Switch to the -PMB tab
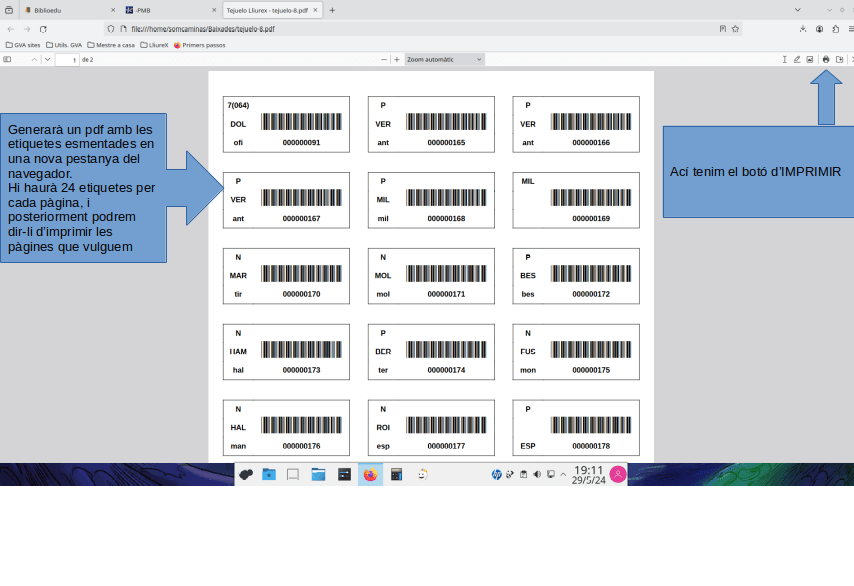 [171, 10]
